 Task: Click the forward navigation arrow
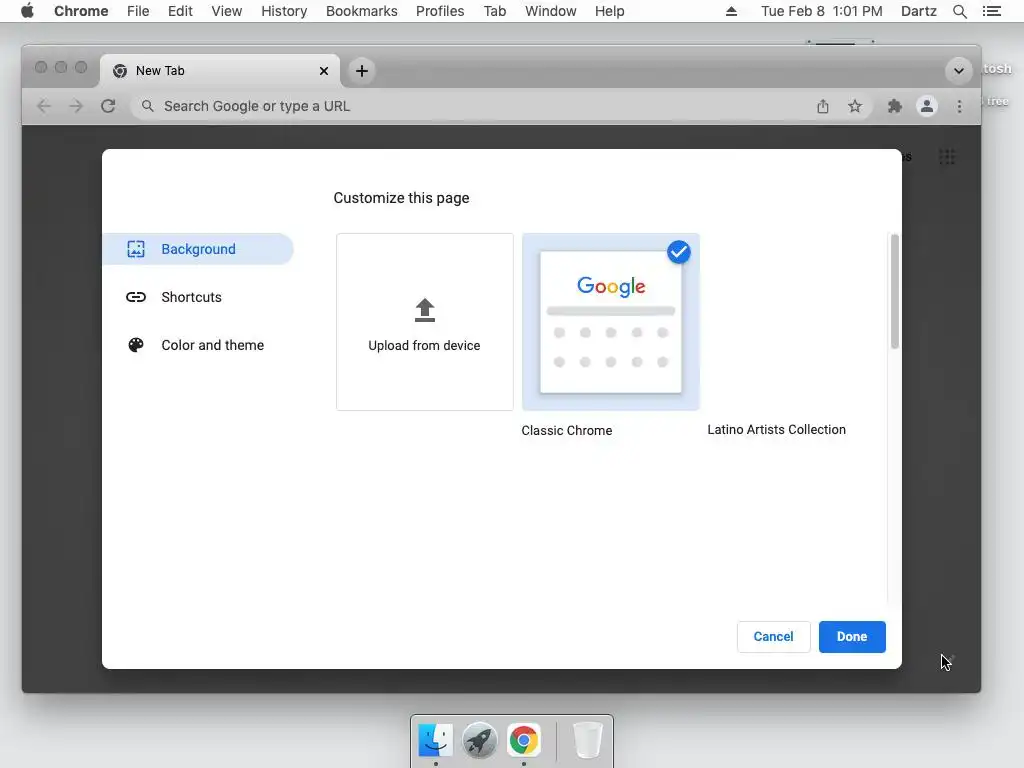pyautogui.click(x=76, y=106)
